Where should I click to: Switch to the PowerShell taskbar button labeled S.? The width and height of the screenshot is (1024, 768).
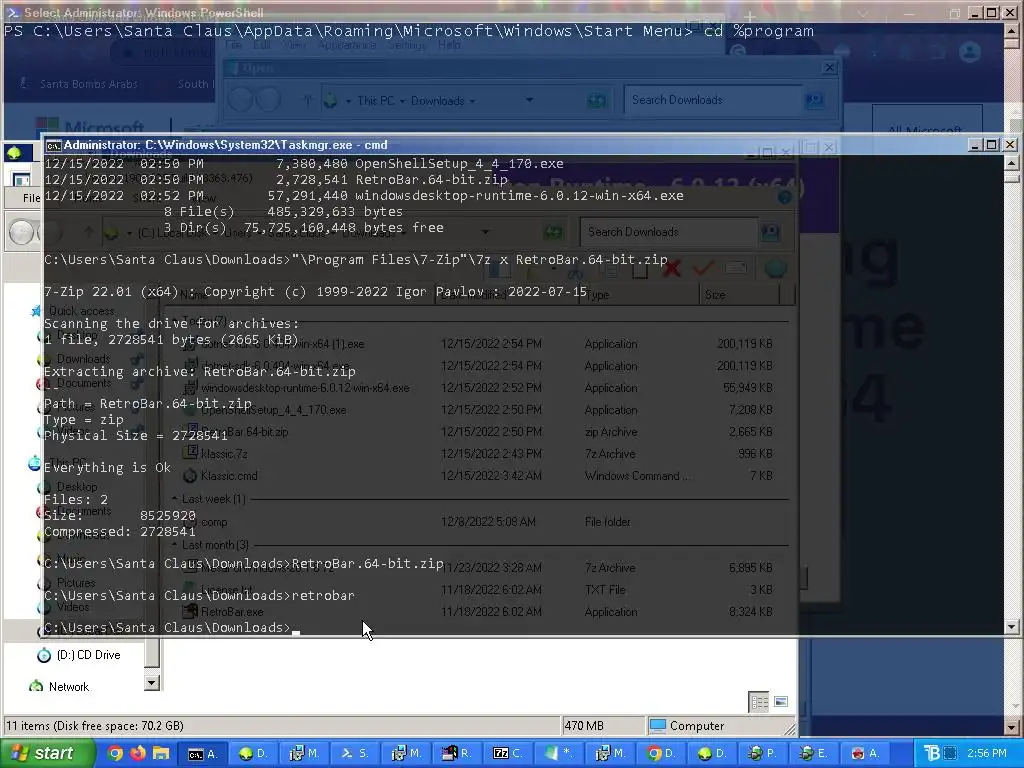click(x=355, y=753)
